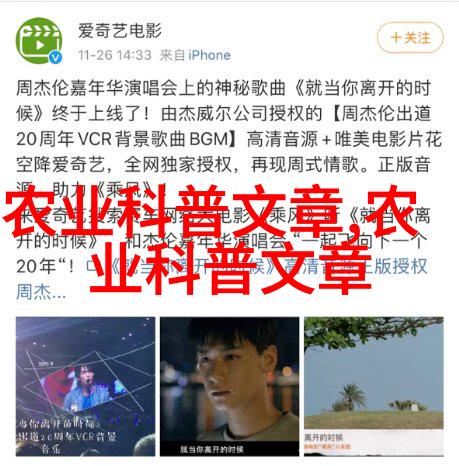The image size is (459, 466).
Task: Click the 就当你离开的时候 subtitle in middle thumbnail
Action: point(212,449)
